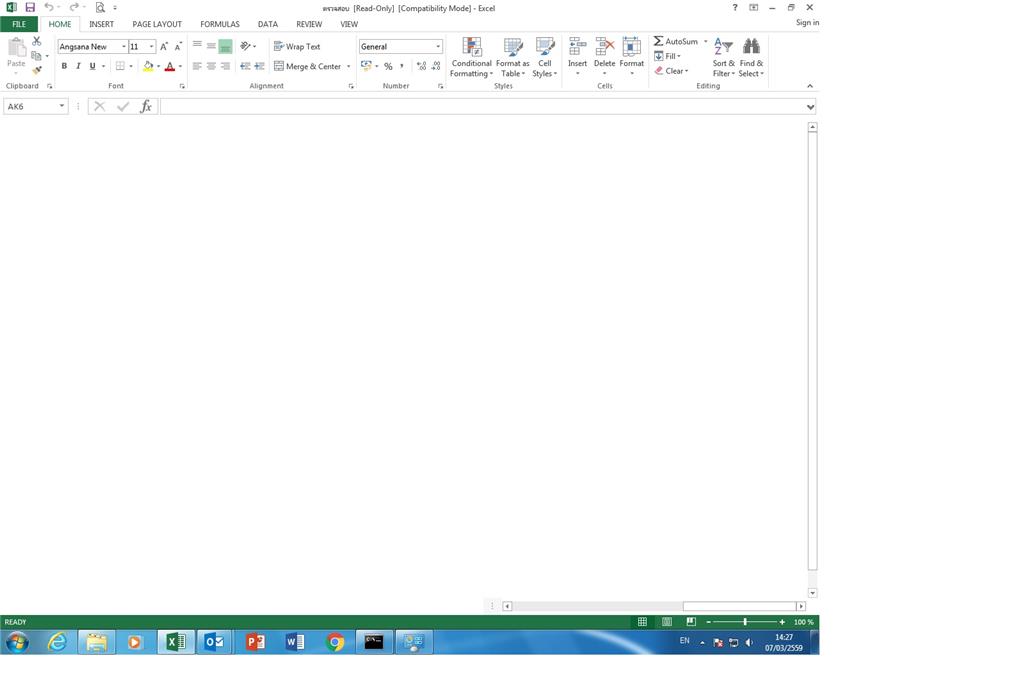Viewport: 1024px width, 680px height.
Task: Open the FILE tab
Action: tap(19, 24)
